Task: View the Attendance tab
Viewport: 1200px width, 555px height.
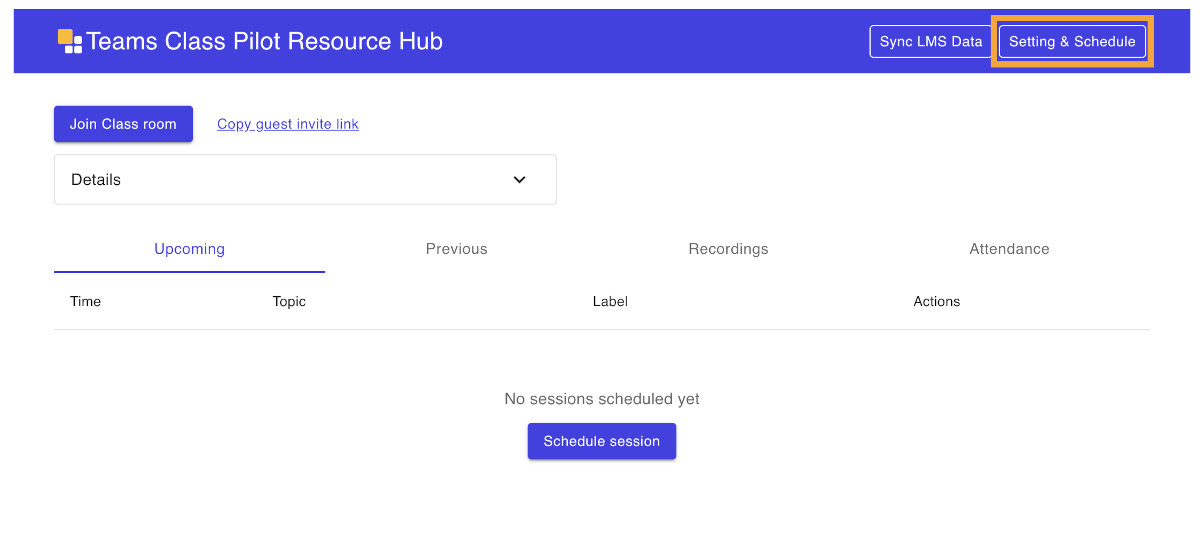Action: 1009,249
